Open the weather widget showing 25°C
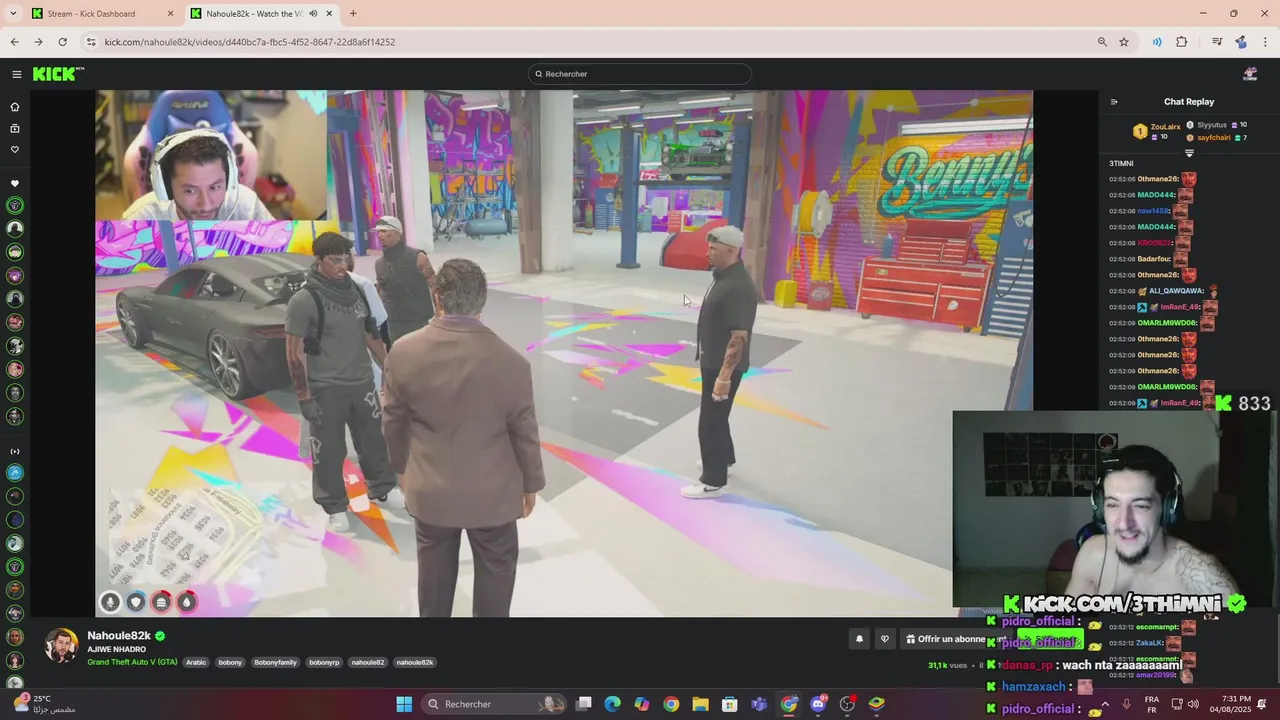The width and height of the screenshot is (1280, 720). tap(43, 704)
